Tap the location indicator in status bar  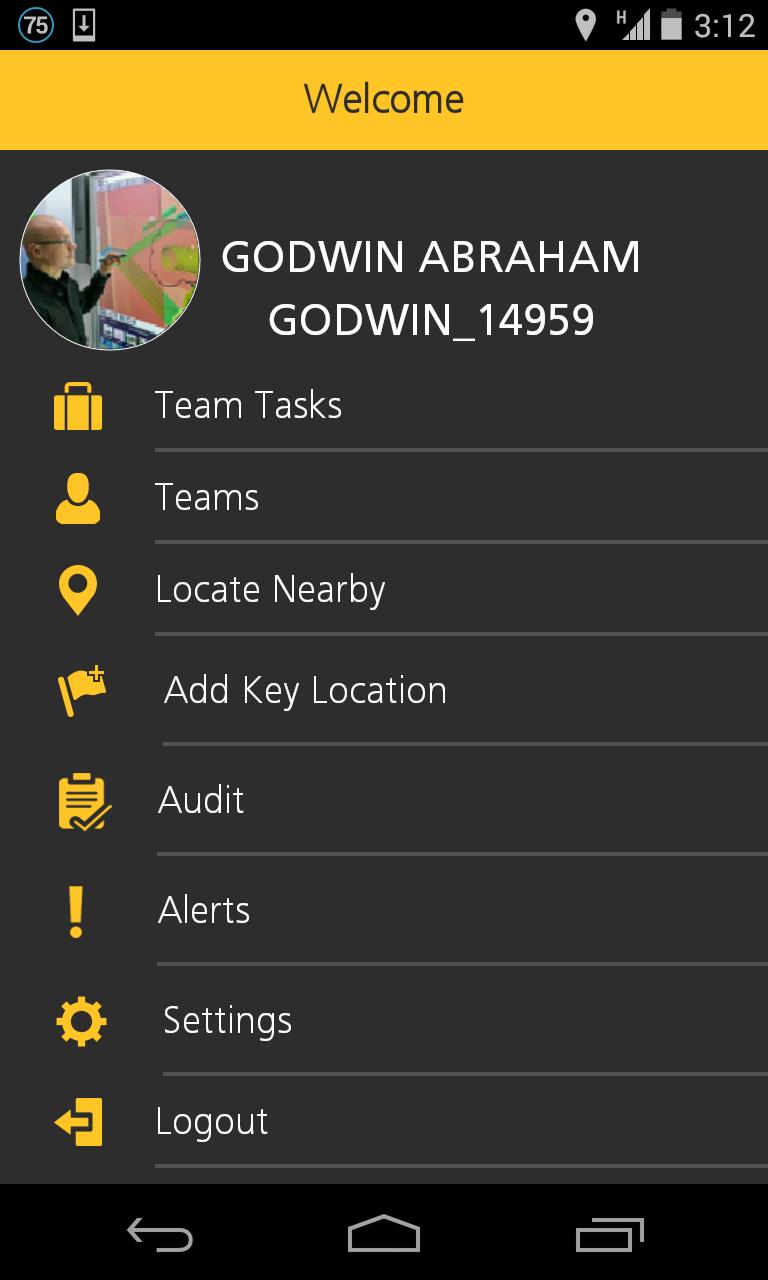pyautogui.click(x=585, y=25)
